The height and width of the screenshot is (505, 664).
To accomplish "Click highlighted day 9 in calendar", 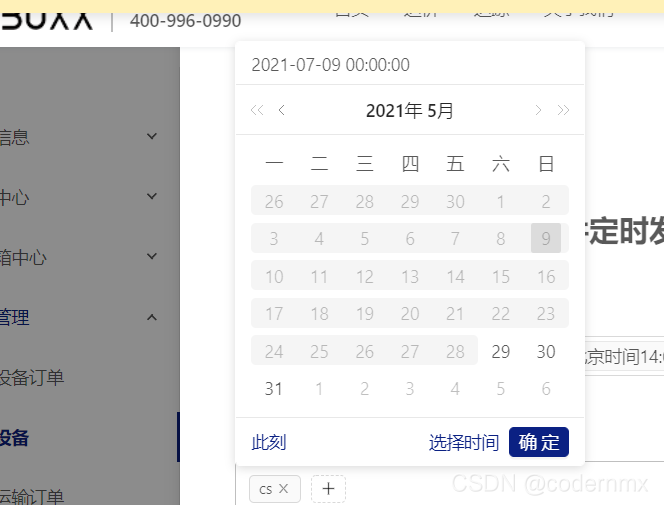I will click(546, 238).
